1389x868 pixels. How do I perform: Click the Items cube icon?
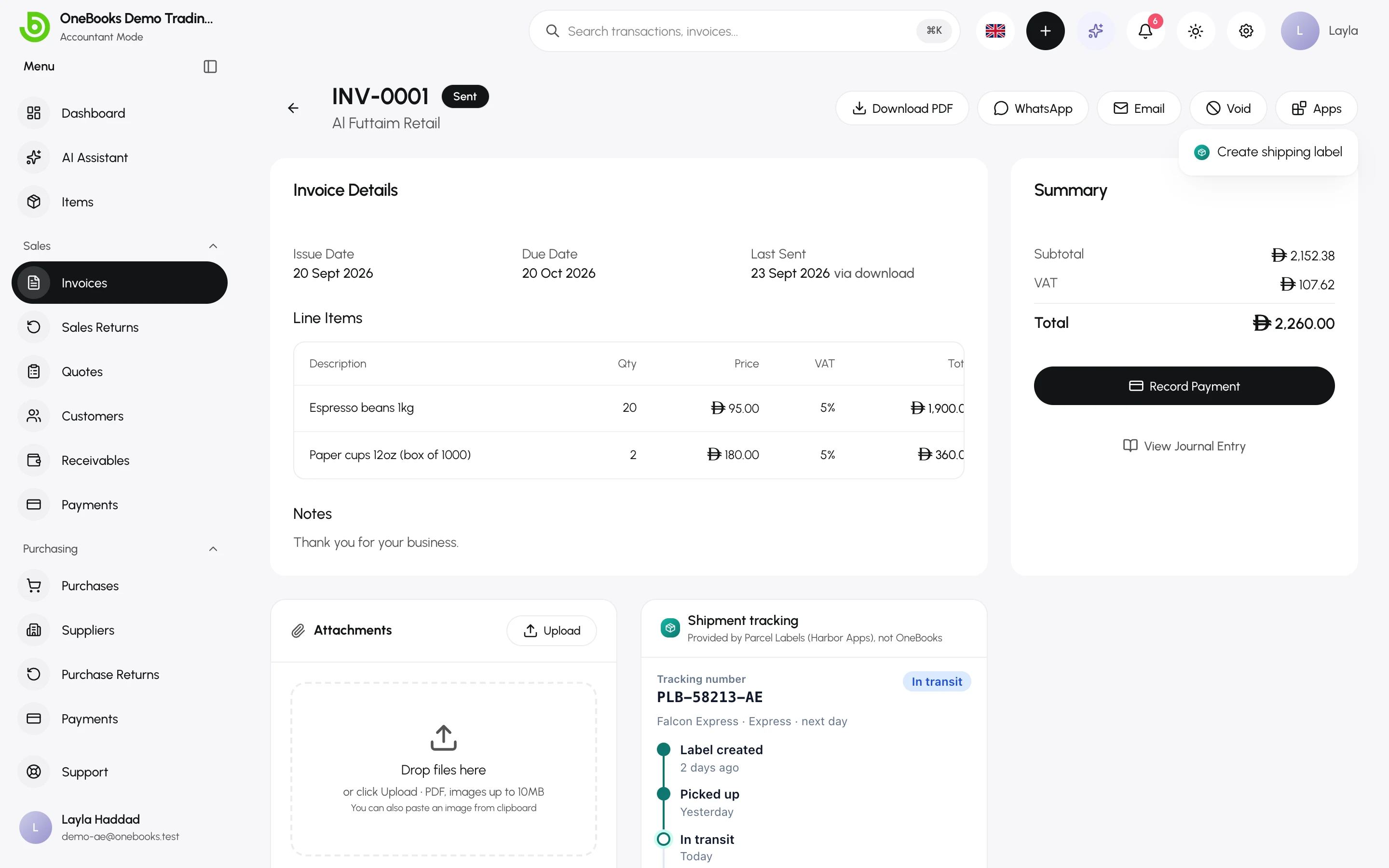[x=34, y=202]
